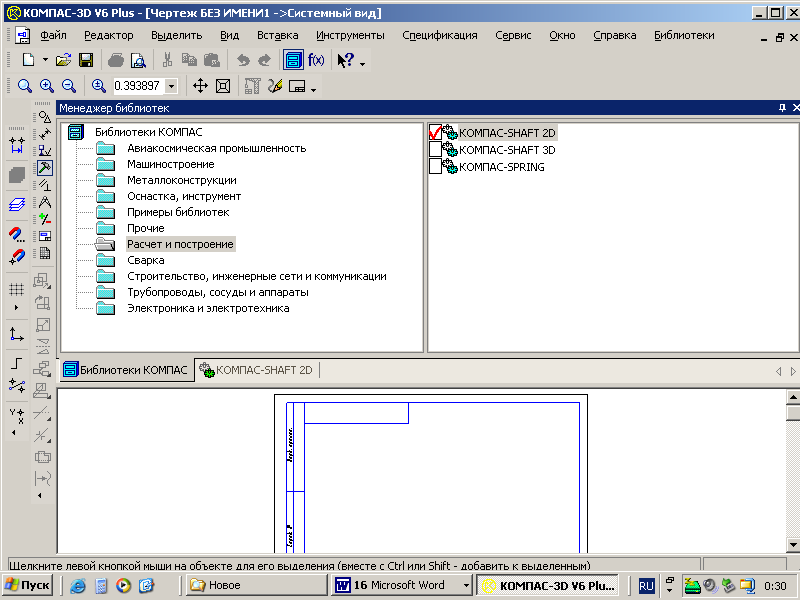Open a file with the Open folder icon
Image resolution: width=800 pixels, height=600 pixels.
[64, 60]
